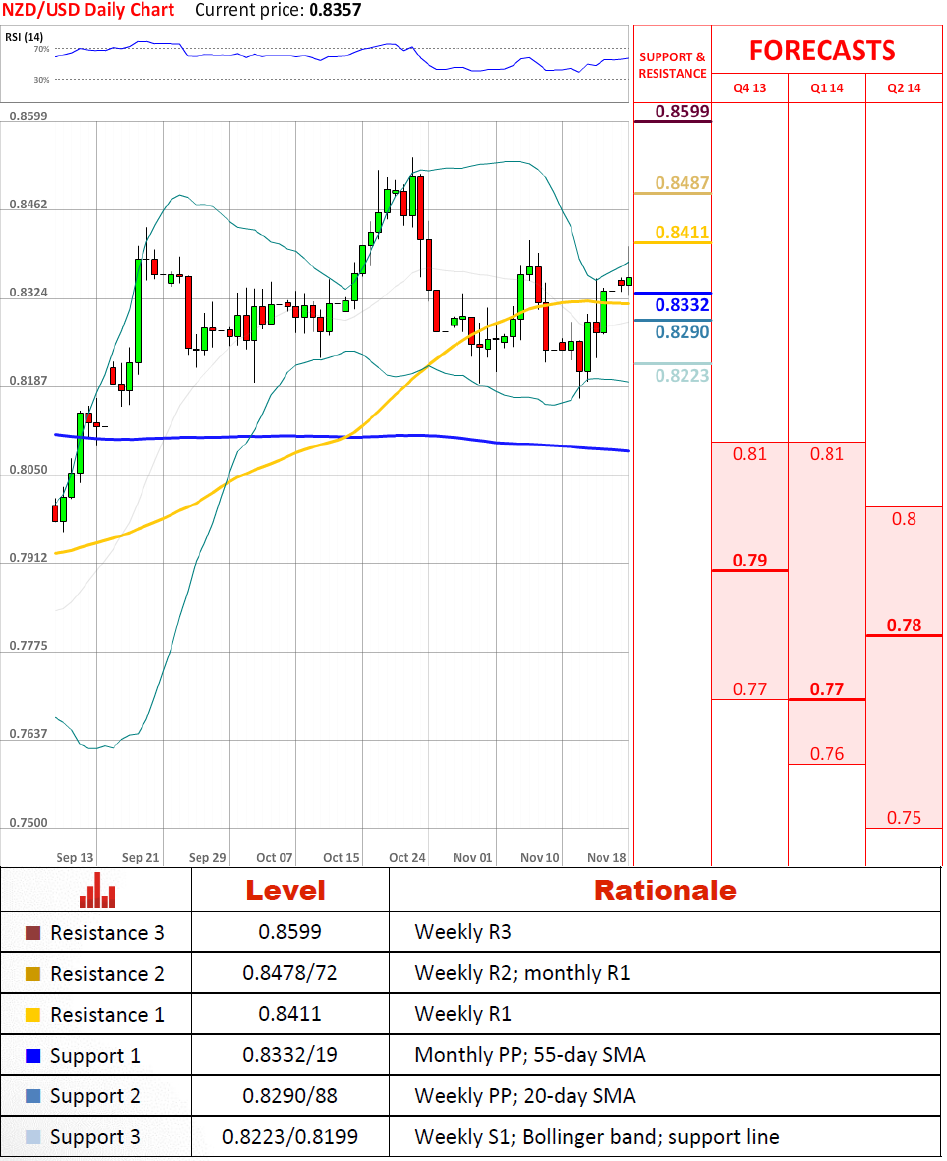
Task: Click the level value 0.8290/88
Action: [x=290, y=1095]
